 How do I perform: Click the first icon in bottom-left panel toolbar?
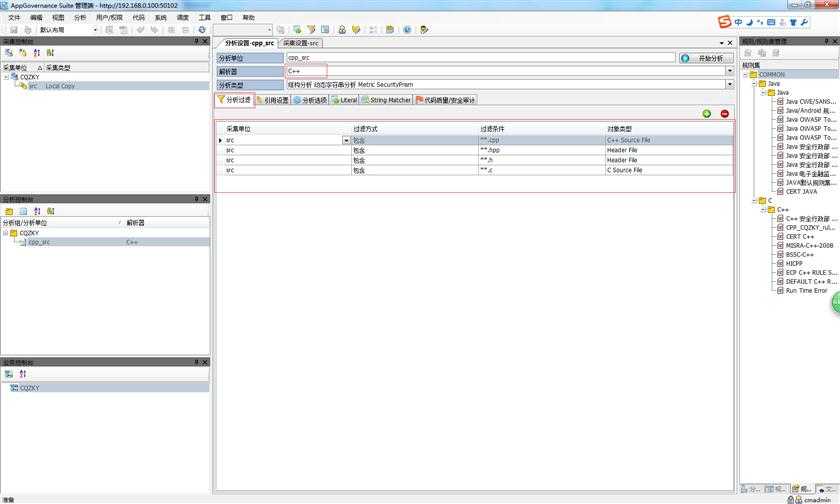pos(9,374)
